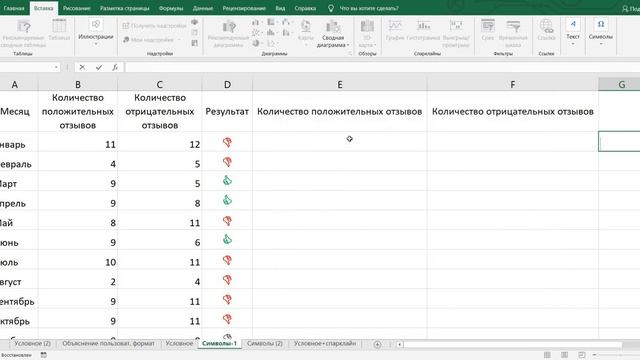Select column C header

160,84
